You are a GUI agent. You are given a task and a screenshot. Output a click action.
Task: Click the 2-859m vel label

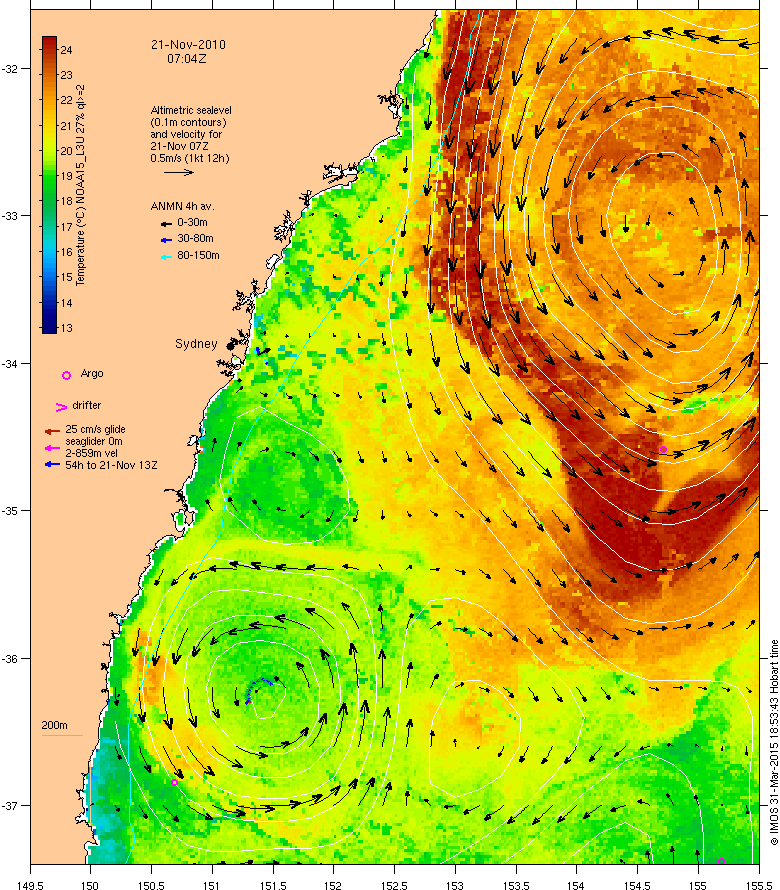tap(91, 454)
